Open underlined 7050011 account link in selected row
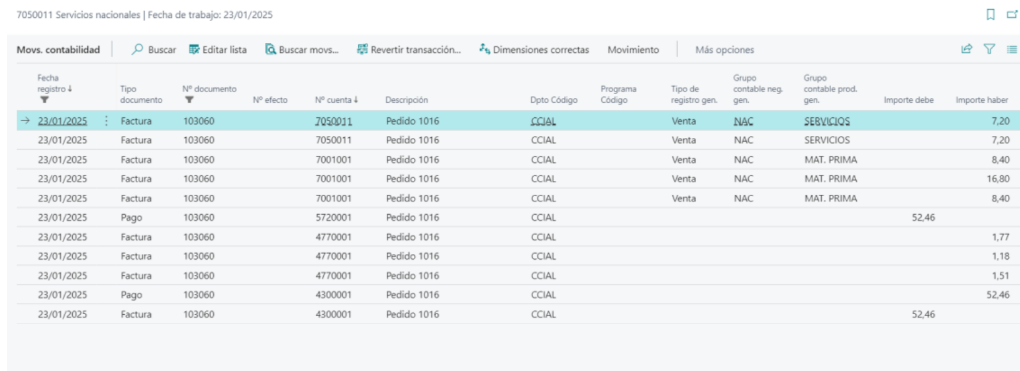The height and width of the screenshot is (371, 1020). pos(333,120)
